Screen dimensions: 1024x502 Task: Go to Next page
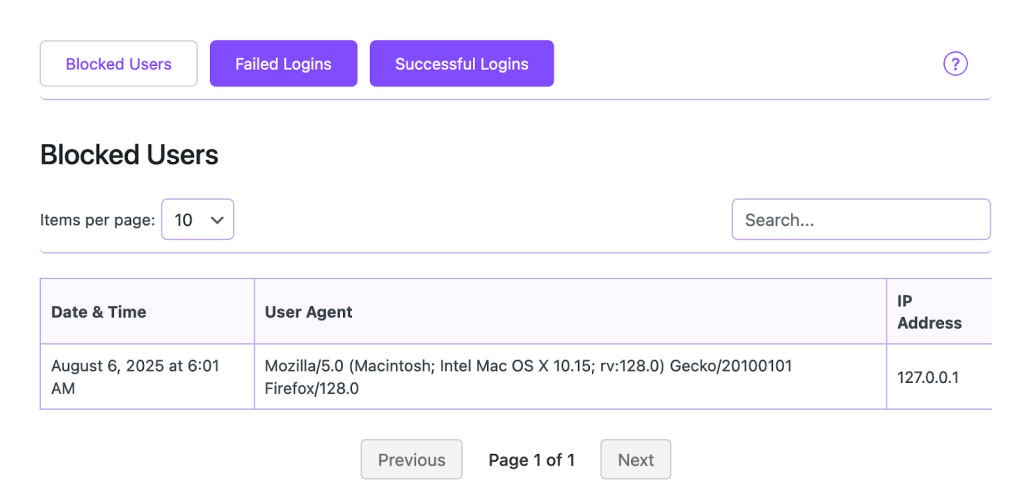[x=635, y=460]
